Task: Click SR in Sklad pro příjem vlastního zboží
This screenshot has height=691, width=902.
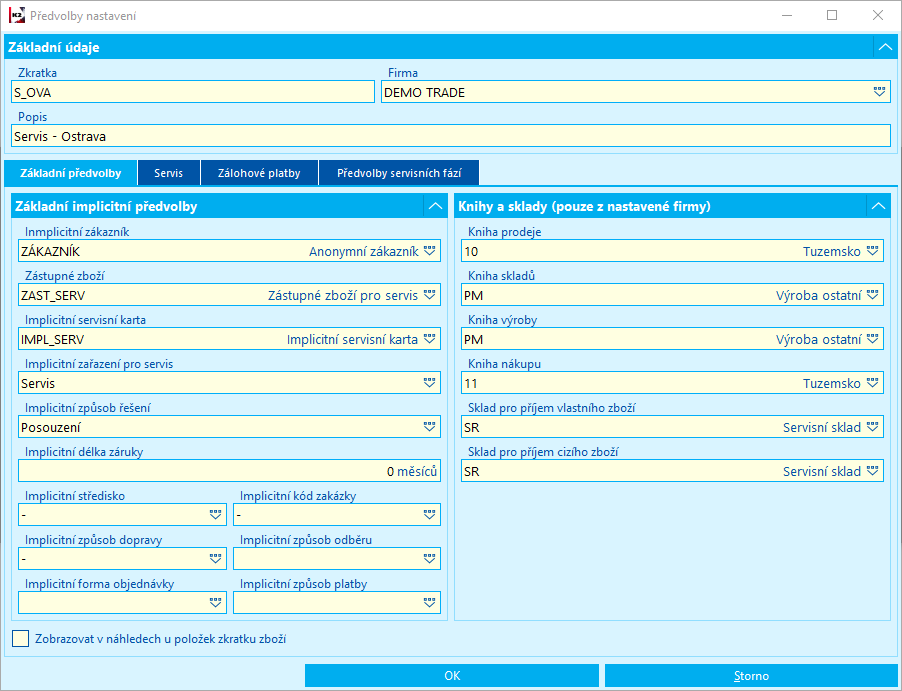Action: (x=472, y=428)
